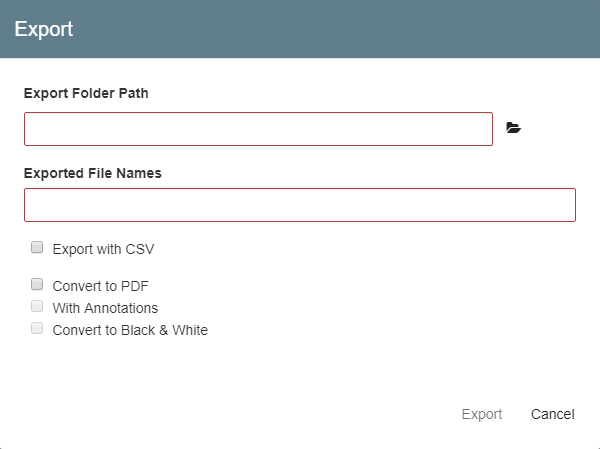Click the 'Export' dialog title text
The width and height of the screenshot is (600, 449).
click(43, 28)
